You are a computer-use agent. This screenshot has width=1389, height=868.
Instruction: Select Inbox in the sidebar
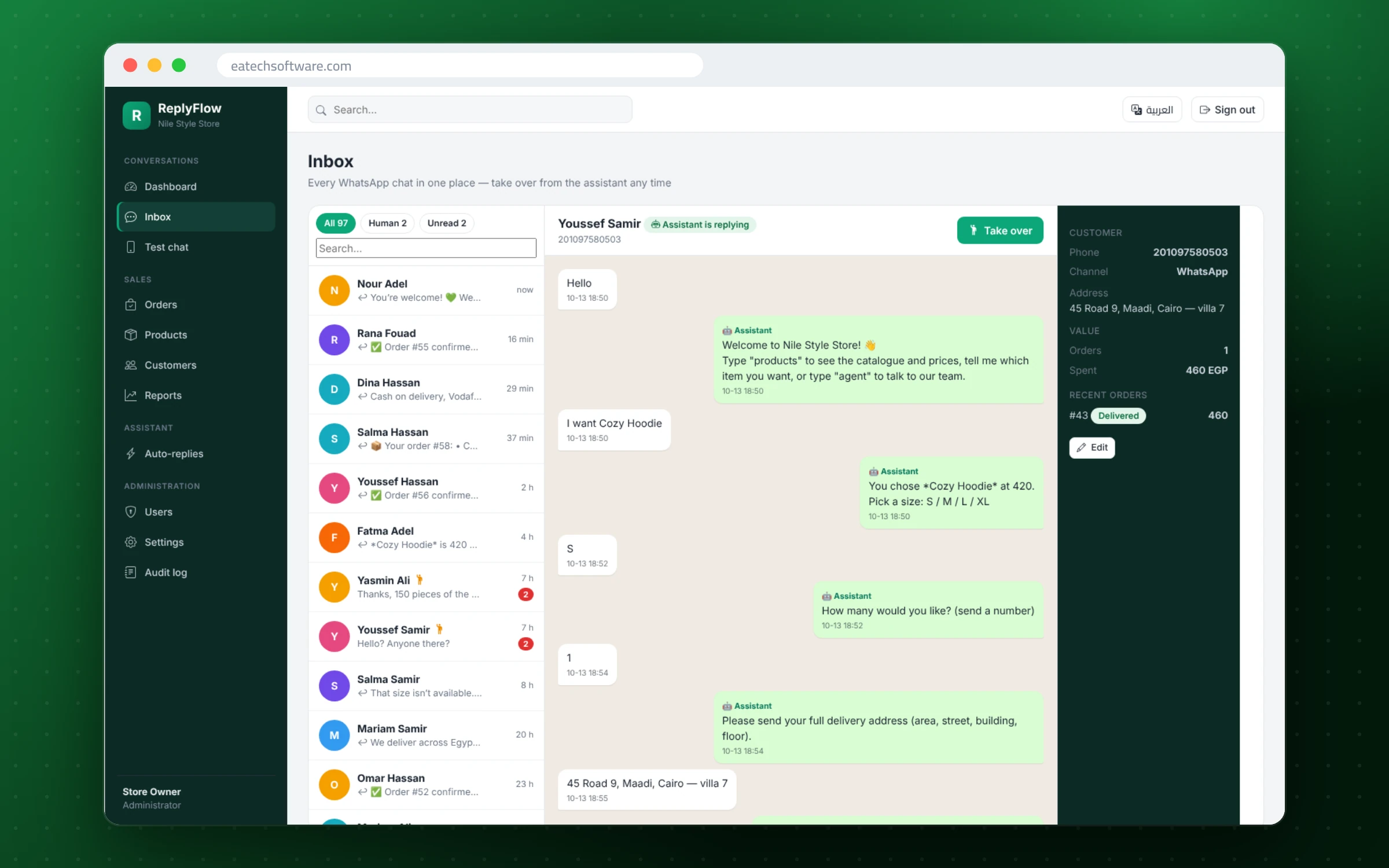click(x=196, y=216)
